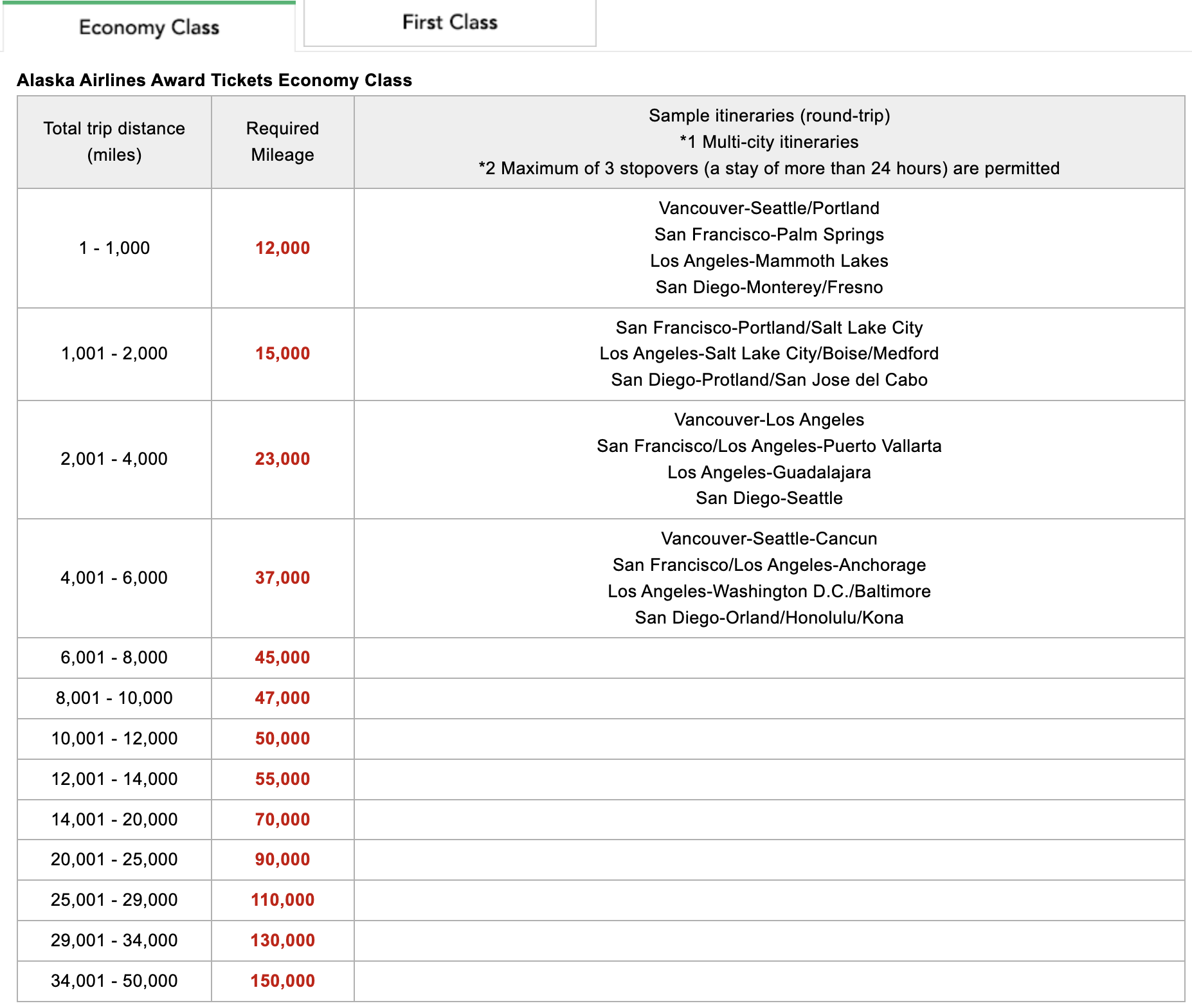Select the '8,001 - 10,000' distance cell
Viewport: 1192px width, 1008px height.
114,699
